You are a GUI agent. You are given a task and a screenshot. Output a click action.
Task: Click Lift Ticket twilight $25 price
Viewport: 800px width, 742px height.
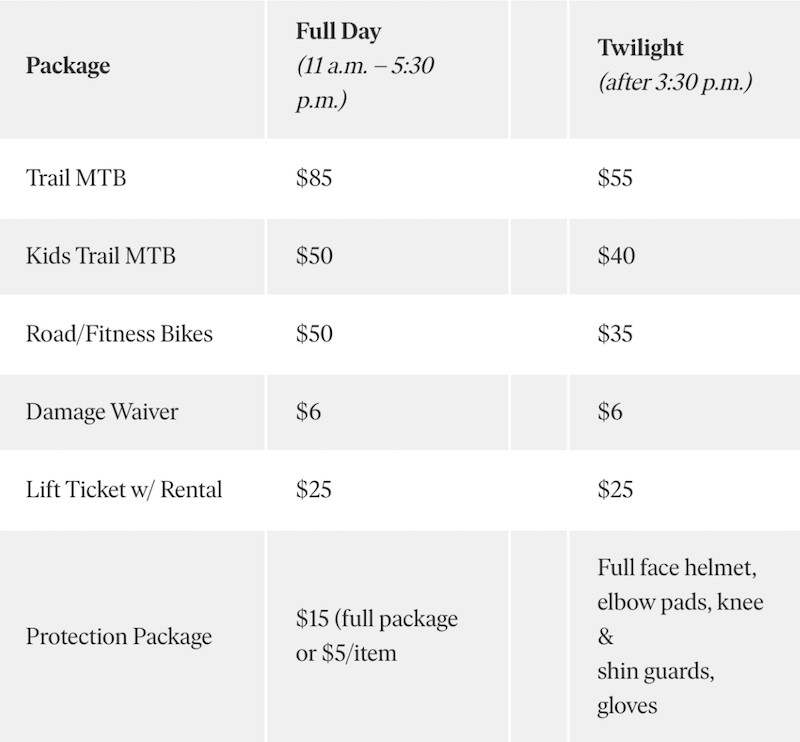[x=615, y=490]
